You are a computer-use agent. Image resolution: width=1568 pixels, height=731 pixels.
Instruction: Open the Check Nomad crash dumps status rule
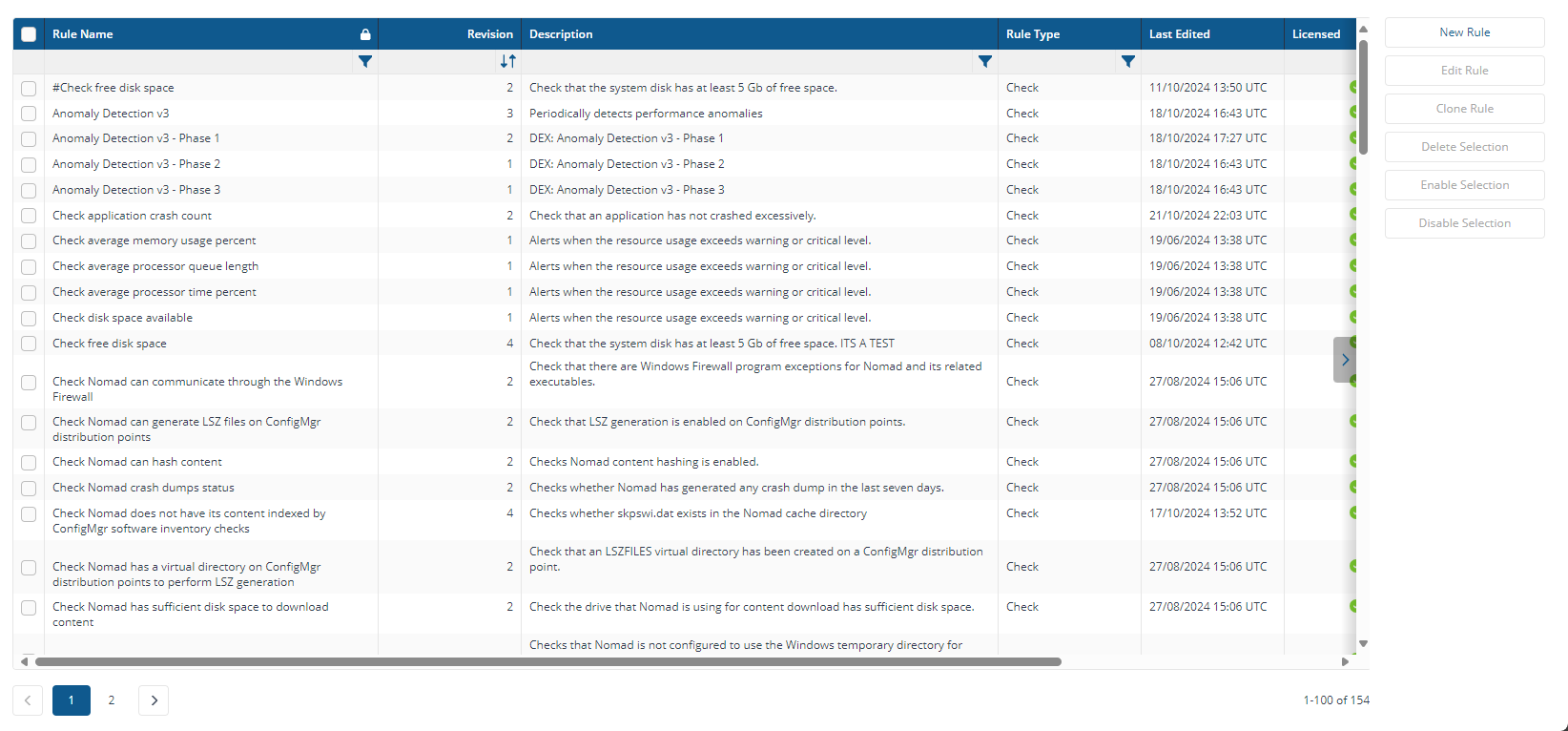143,488
